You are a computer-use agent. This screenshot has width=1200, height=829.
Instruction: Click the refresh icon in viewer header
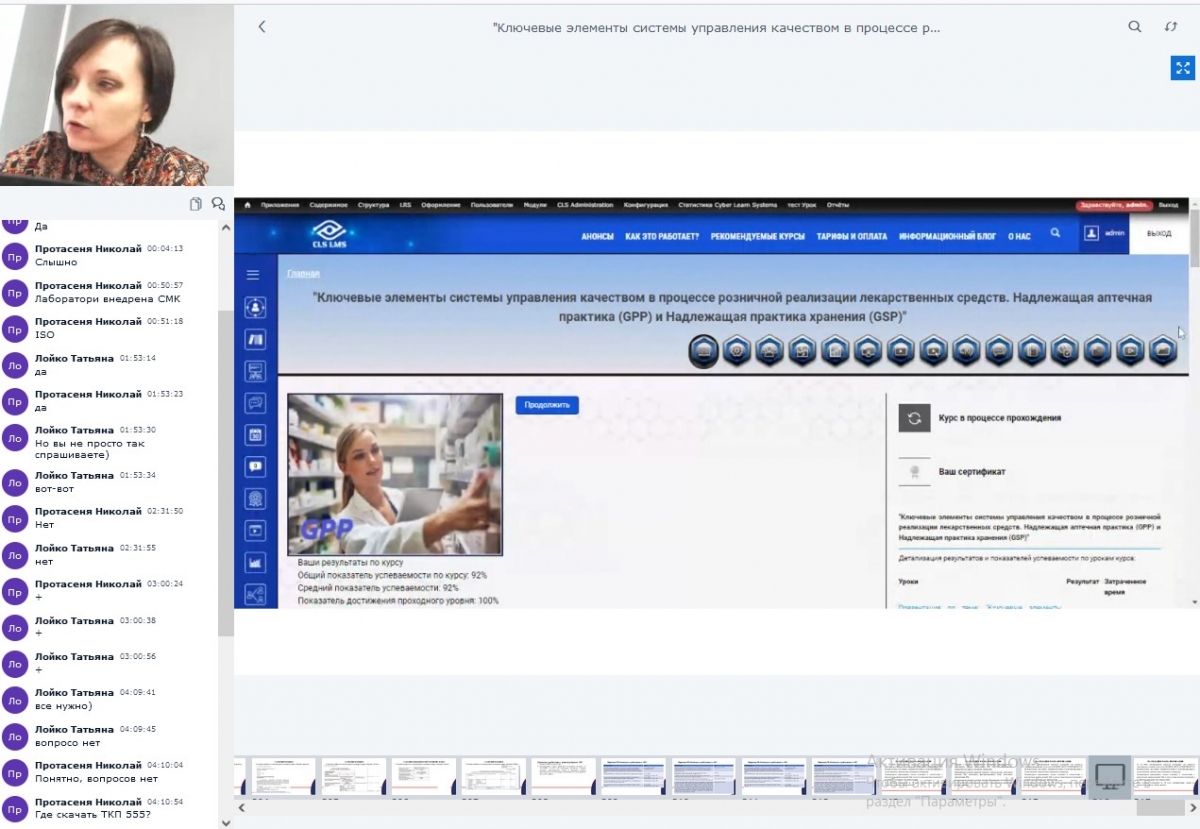[1171, 27]
